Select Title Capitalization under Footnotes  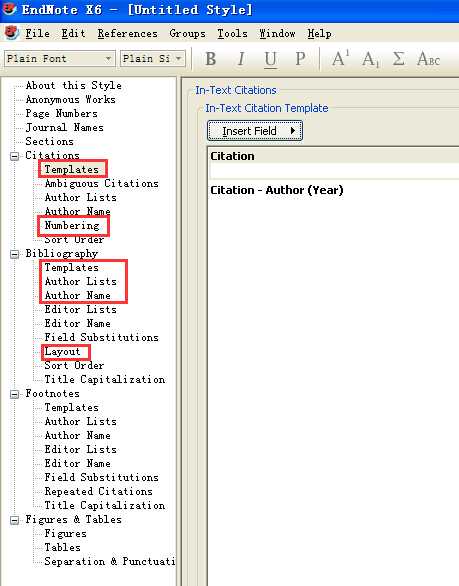(105, 506)
